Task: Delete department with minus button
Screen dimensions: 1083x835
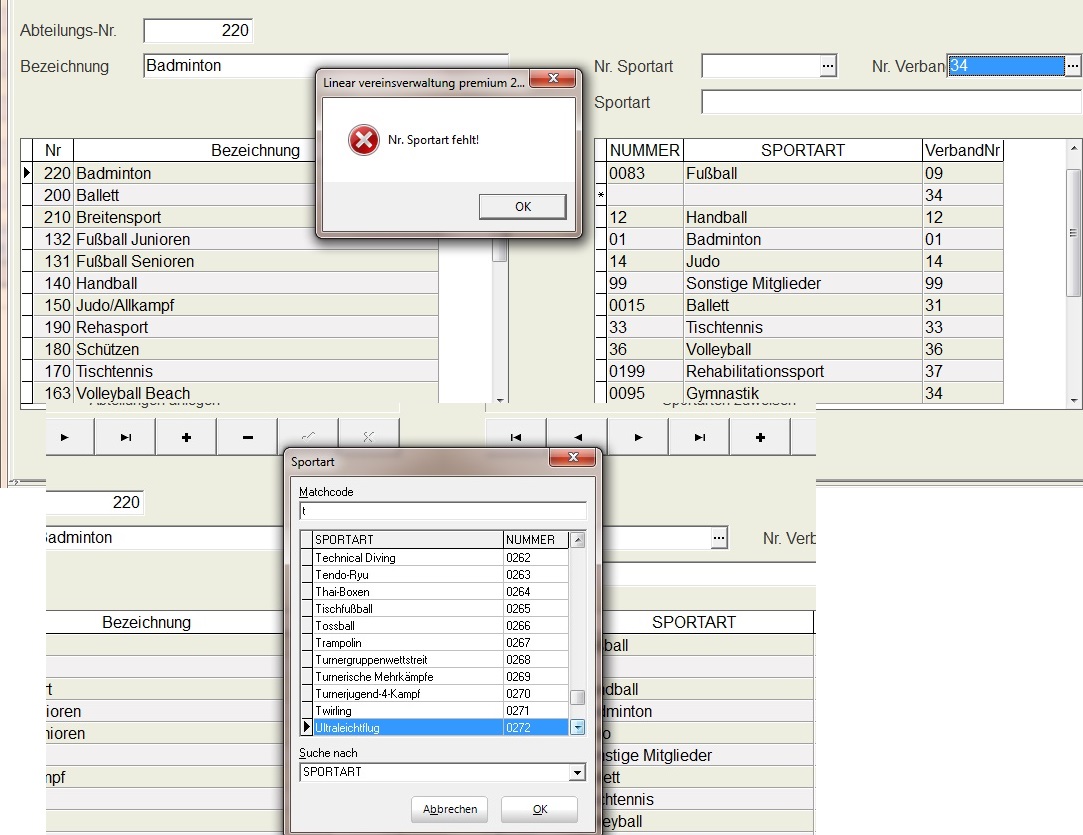Action: [247, 437]
